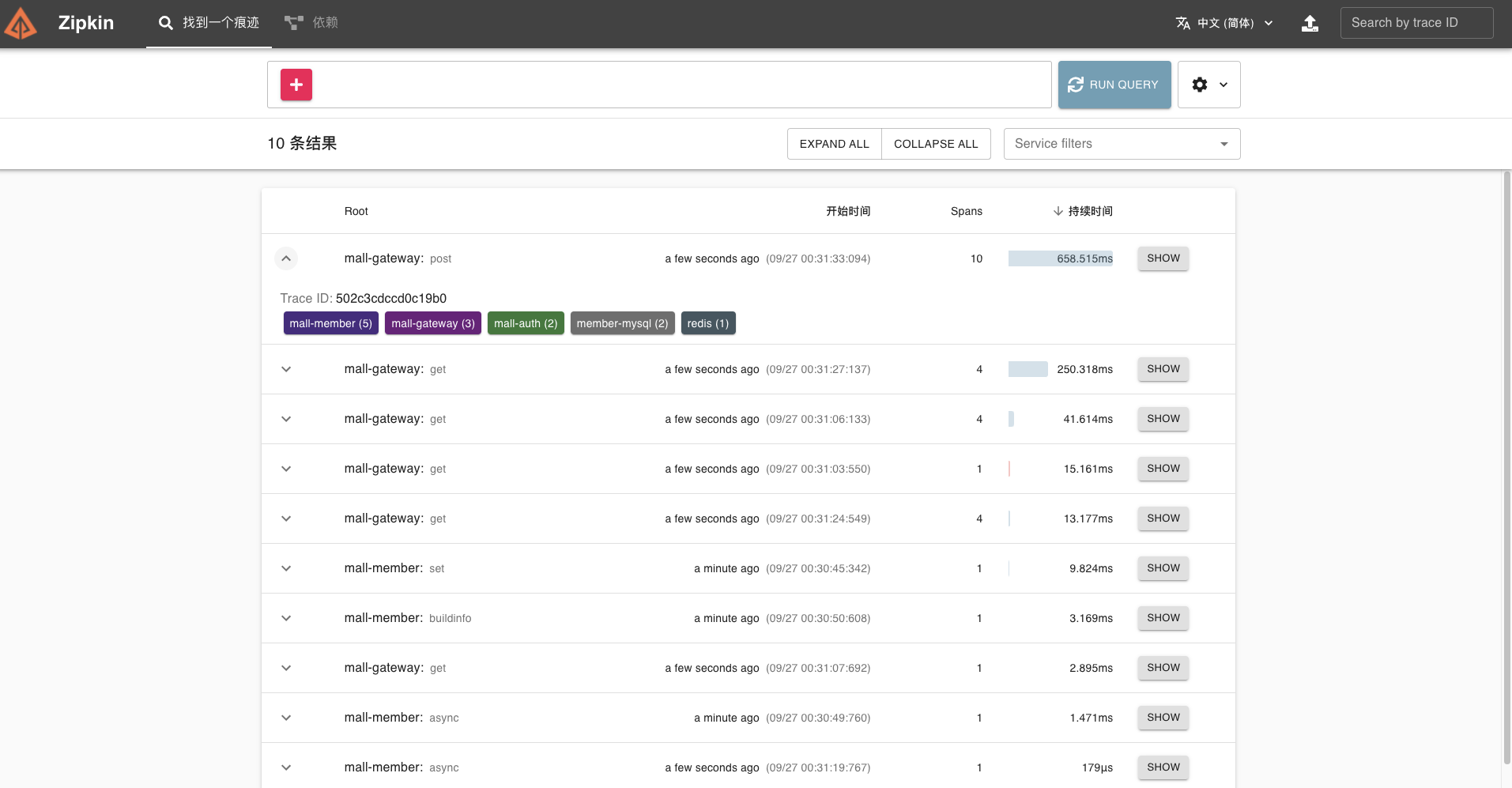Click the search criteria bar

pos(659,85)
